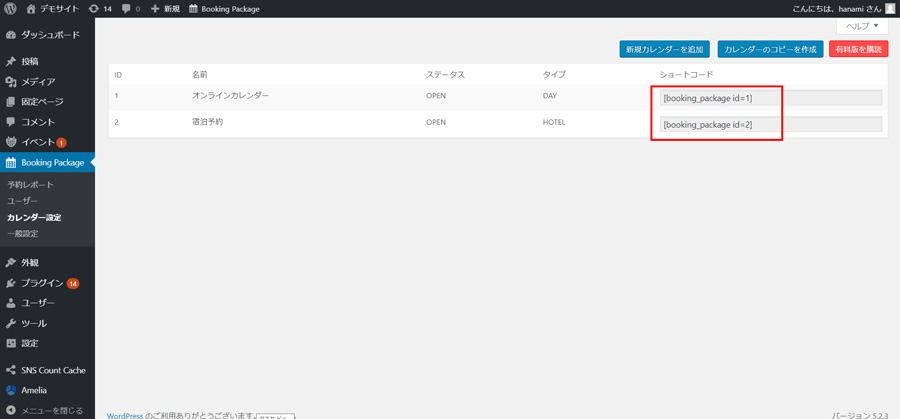
Task: Click the ツール wrench icon
Action: pyautogui.click(x=10, y=323)
